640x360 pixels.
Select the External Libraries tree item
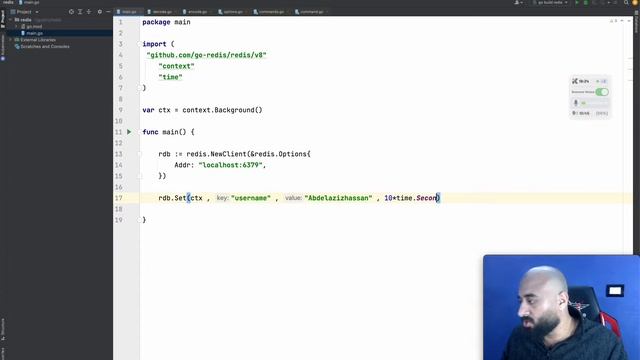[38, 40]
